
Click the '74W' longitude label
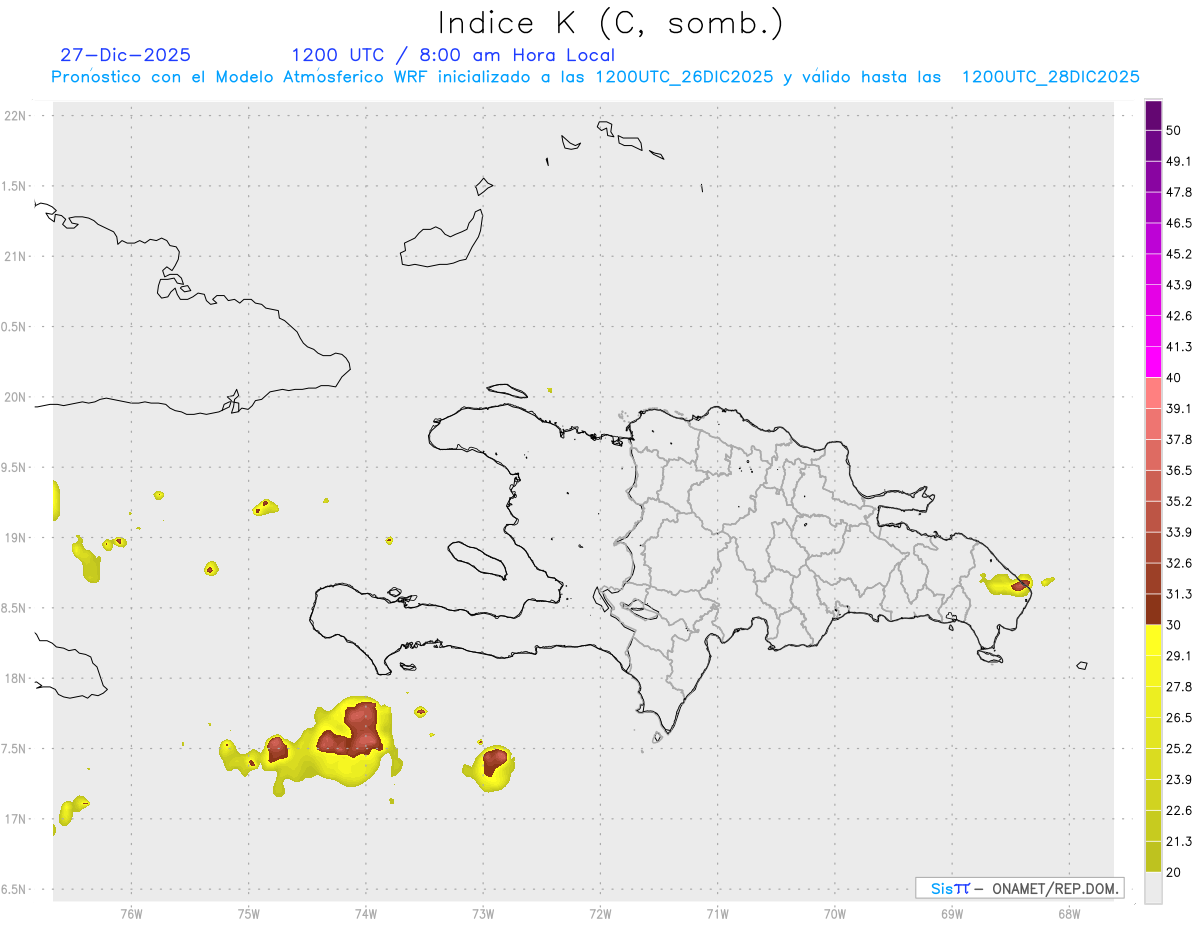[x=365, y=913]
